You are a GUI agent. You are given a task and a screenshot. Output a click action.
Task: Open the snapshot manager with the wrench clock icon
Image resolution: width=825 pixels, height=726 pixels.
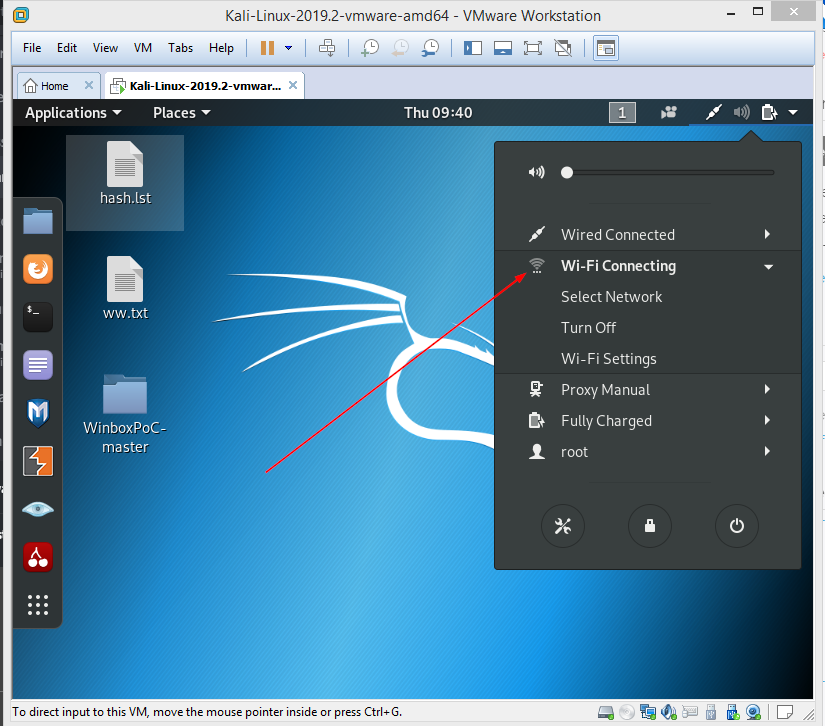pyautogui.click(x=430, y=48)
